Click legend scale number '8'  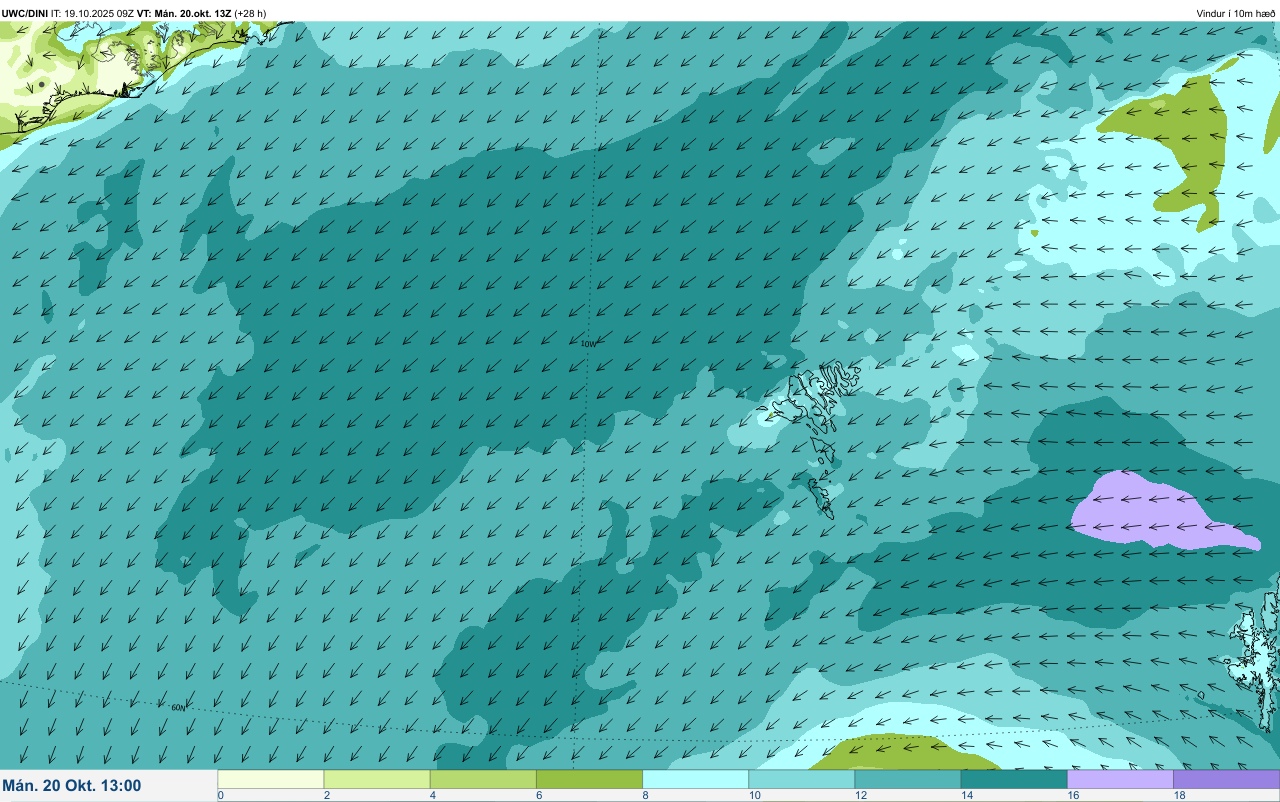pyautogui.click(x=645, y=795)
